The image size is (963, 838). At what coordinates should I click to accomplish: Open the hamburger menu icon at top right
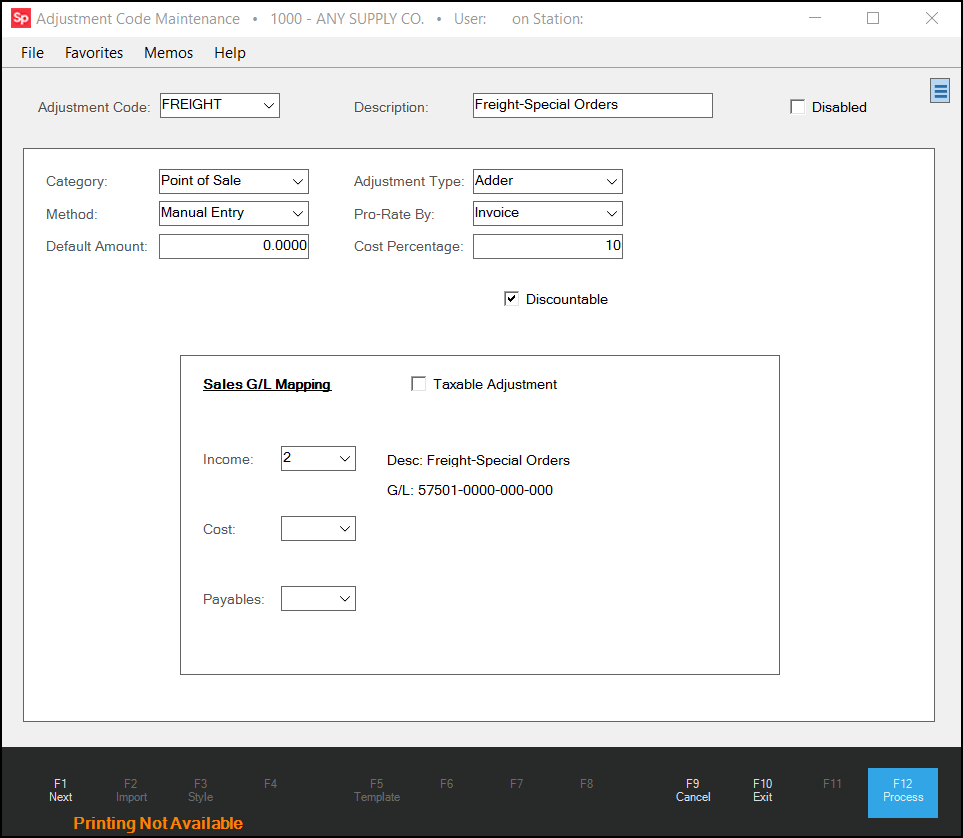tap(940, 92)
